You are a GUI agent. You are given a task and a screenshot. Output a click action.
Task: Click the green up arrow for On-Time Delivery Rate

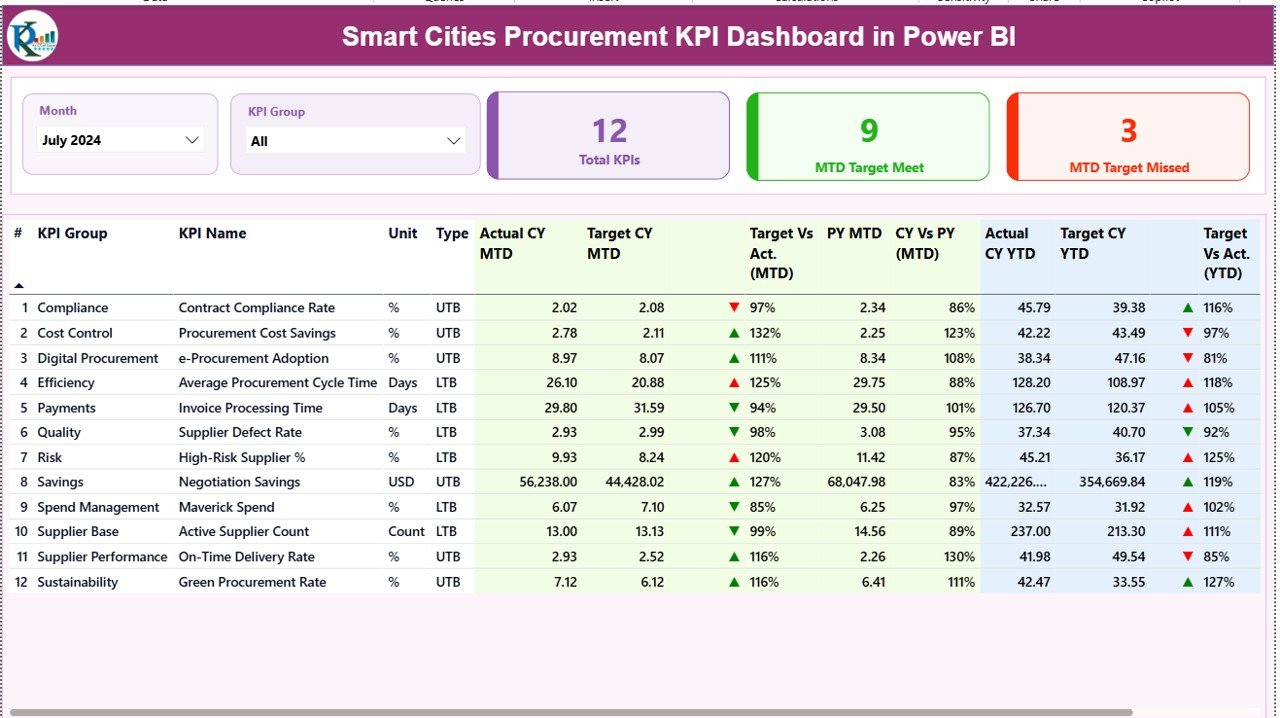pos(735,556)
